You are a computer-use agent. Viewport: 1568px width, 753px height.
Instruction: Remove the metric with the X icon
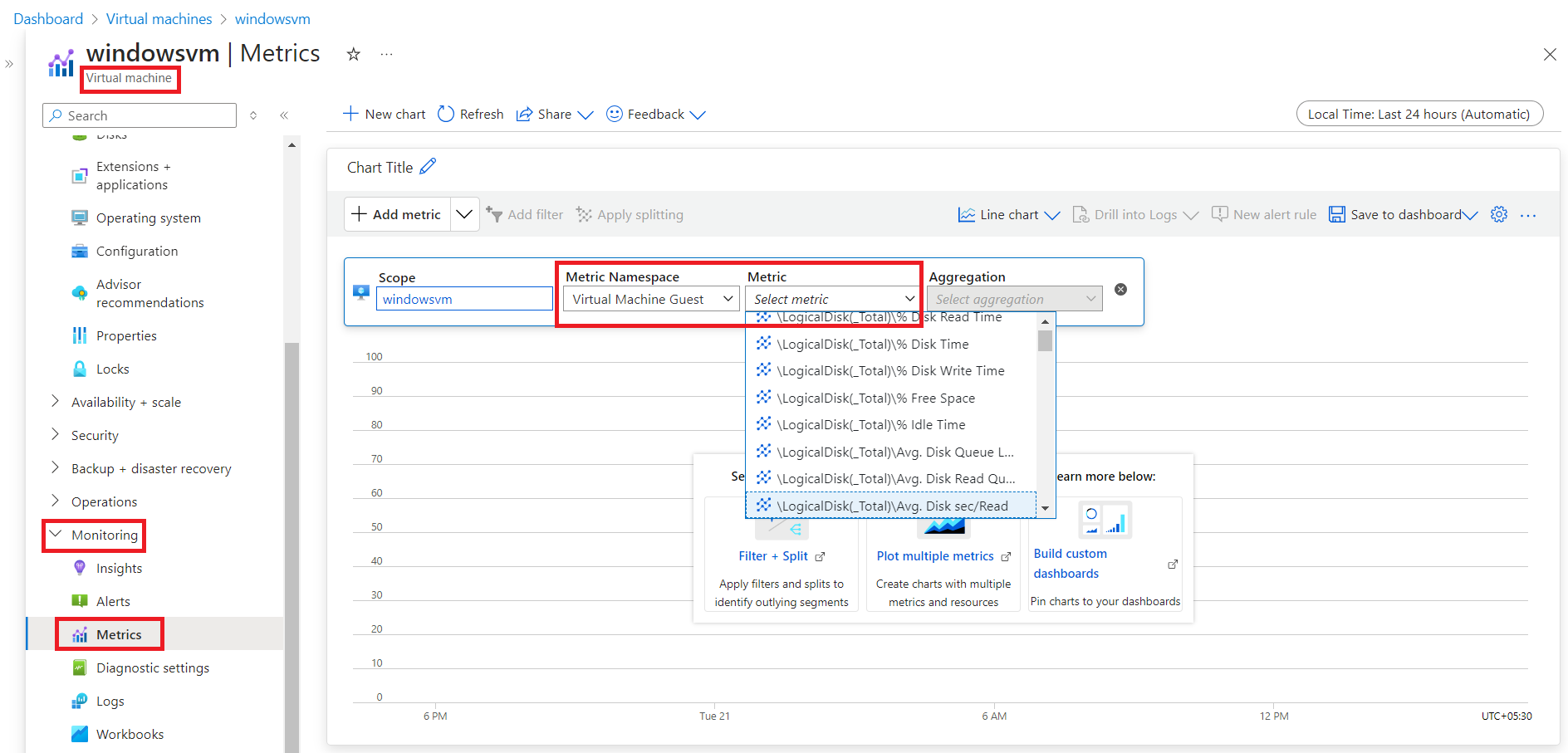[1121, 289]
